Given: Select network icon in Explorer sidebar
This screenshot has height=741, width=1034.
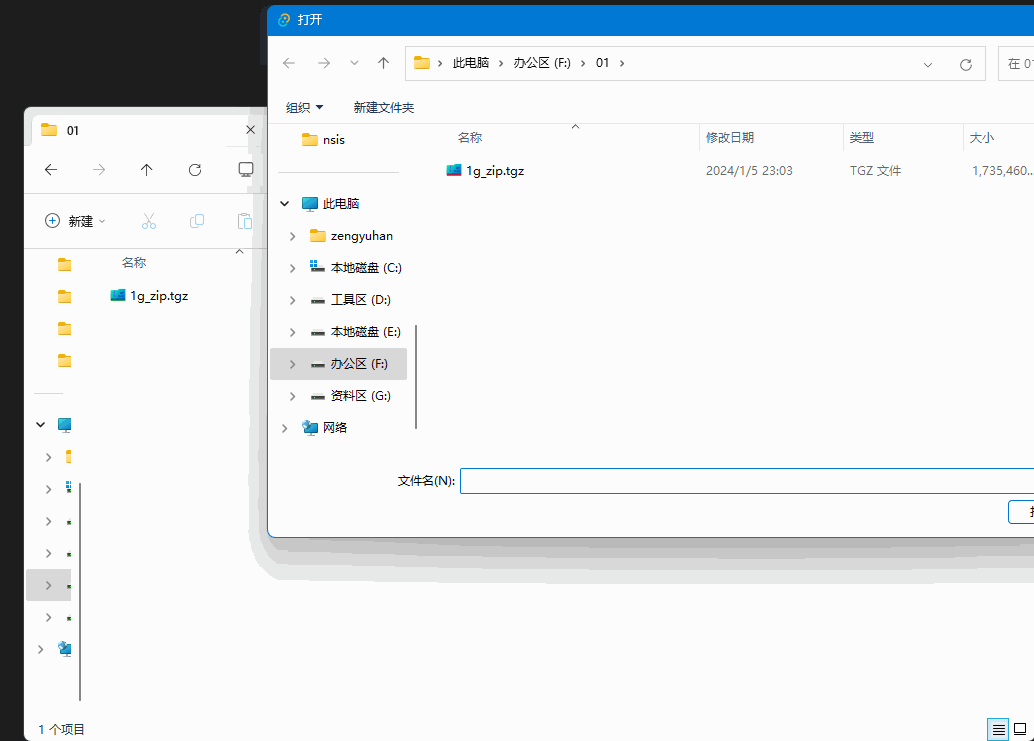Looking at the screenshot, I should [x=64, y=649].
